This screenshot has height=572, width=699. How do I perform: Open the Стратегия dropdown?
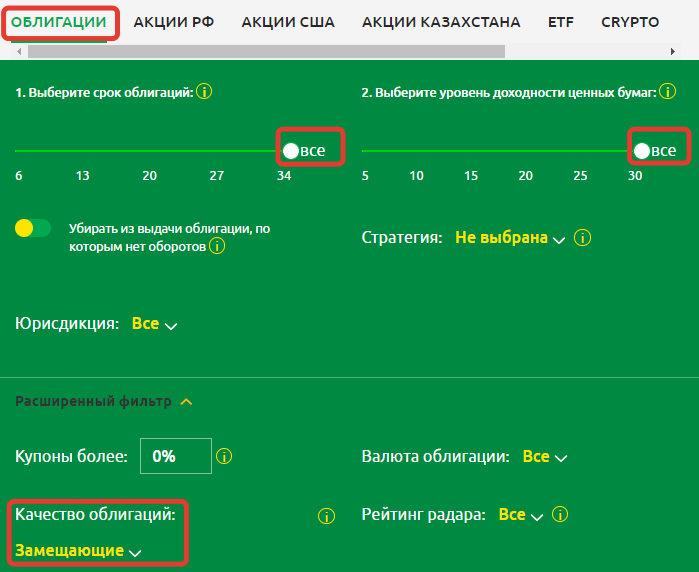click(x=510, y=238)
